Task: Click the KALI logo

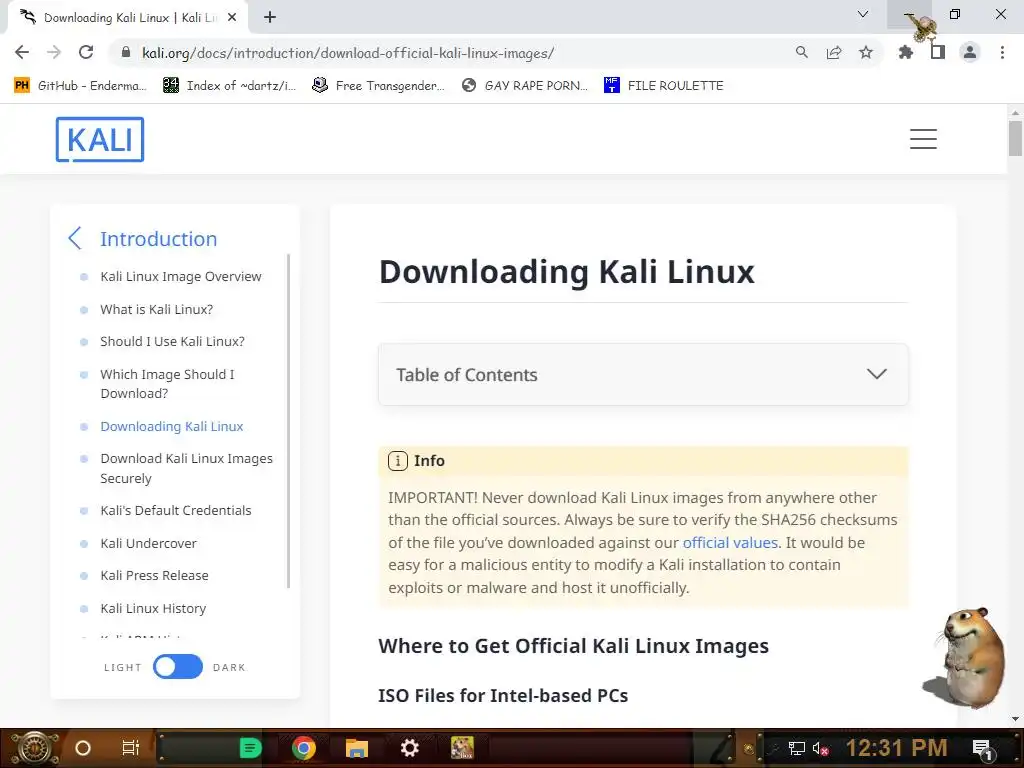Action: [x=100, y=139]
